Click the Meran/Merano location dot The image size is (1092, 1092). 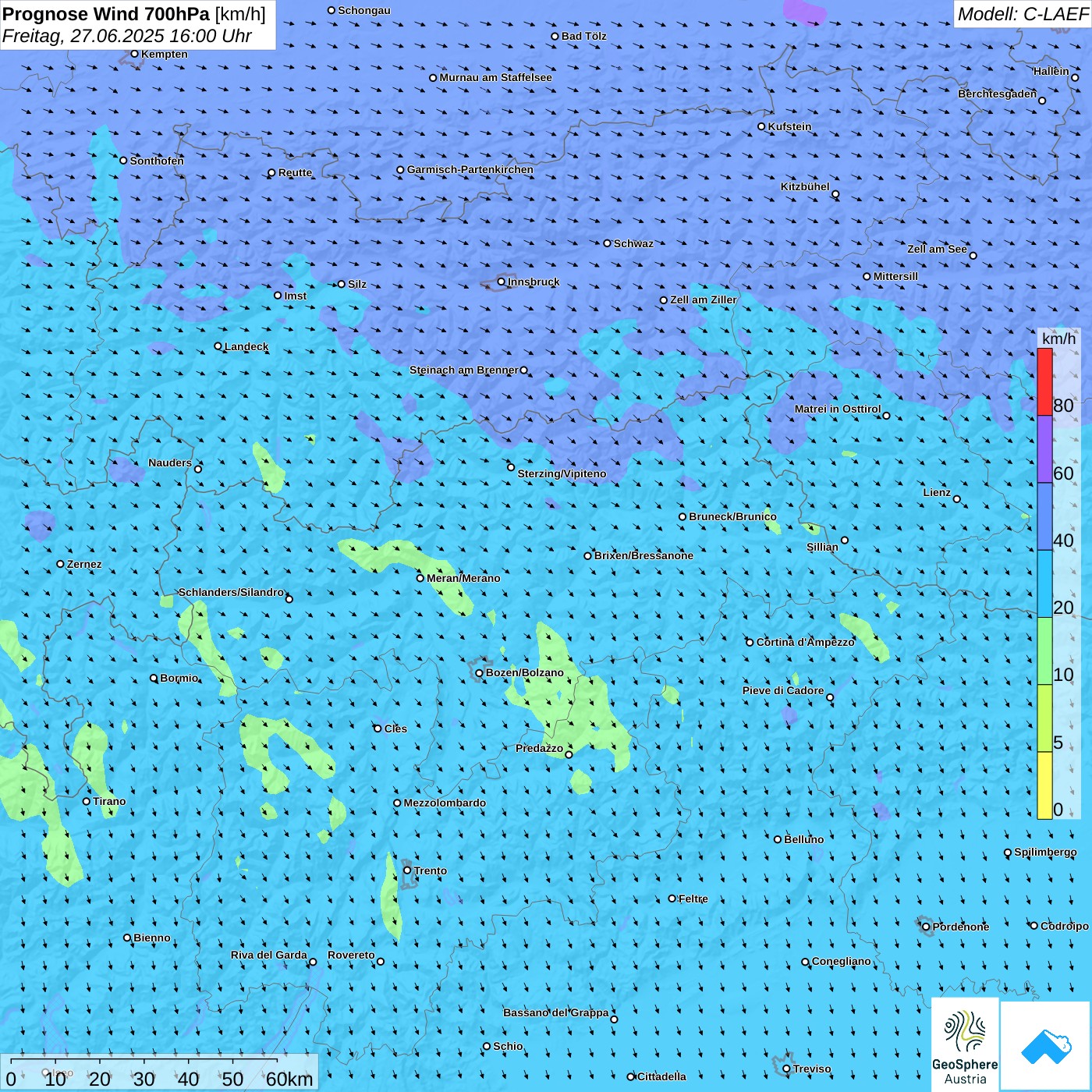click(x=420, y=578)
